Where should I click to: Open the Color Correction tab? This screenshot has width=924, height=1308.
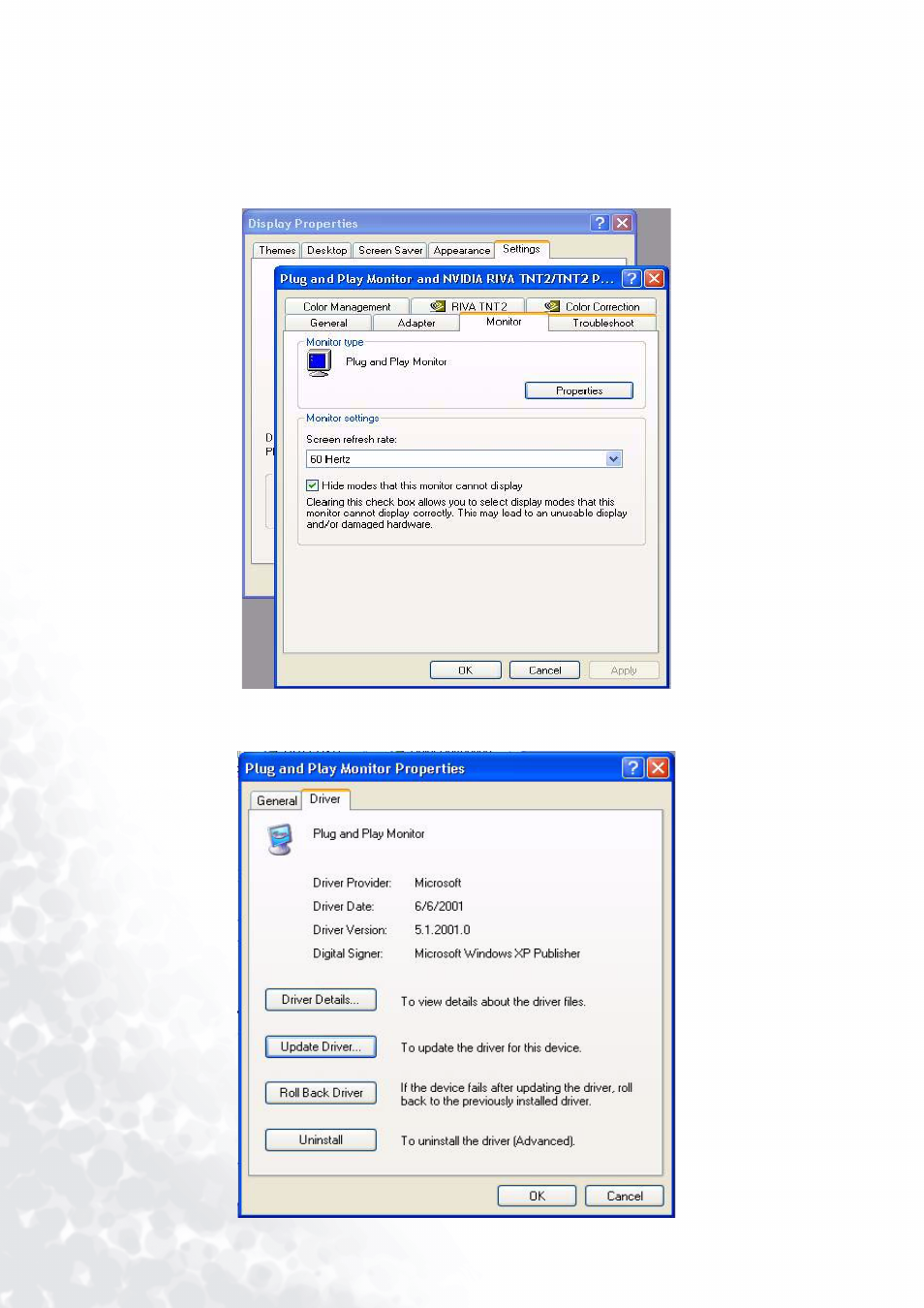coord(592,306)
